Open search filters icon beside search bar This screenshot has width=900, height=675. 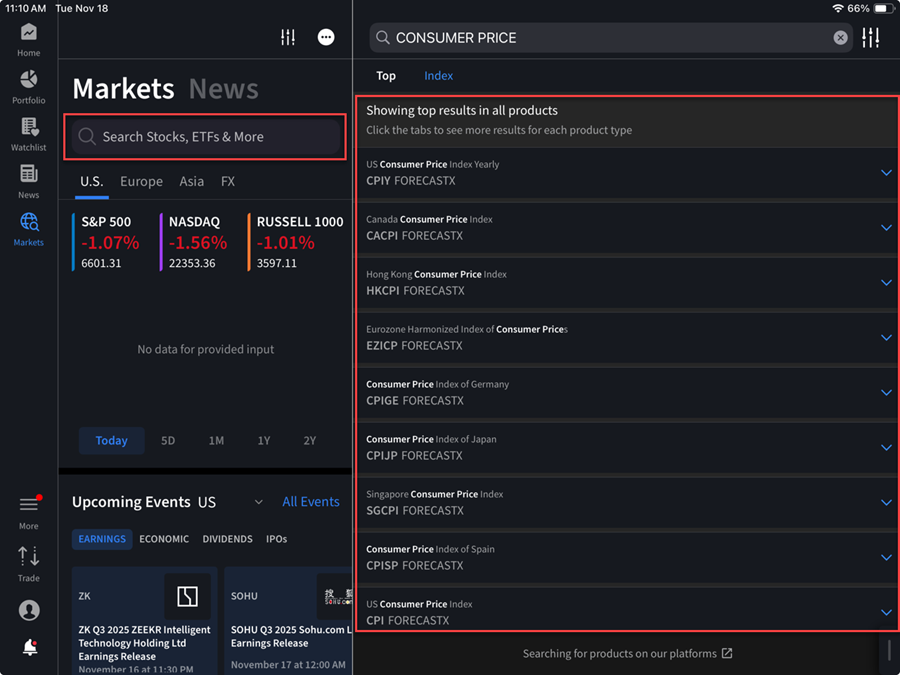coord(870,37)
